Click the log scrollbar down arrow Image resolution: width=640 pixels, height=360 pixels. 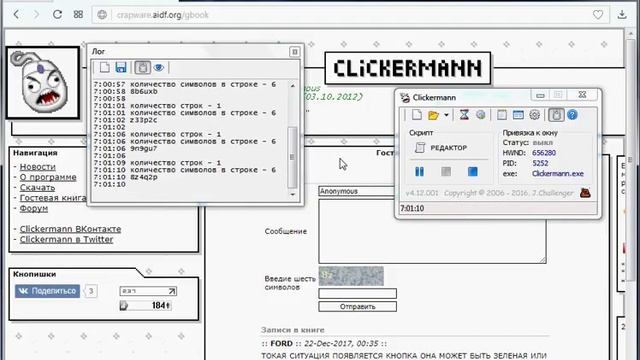[x=292, y=194]
